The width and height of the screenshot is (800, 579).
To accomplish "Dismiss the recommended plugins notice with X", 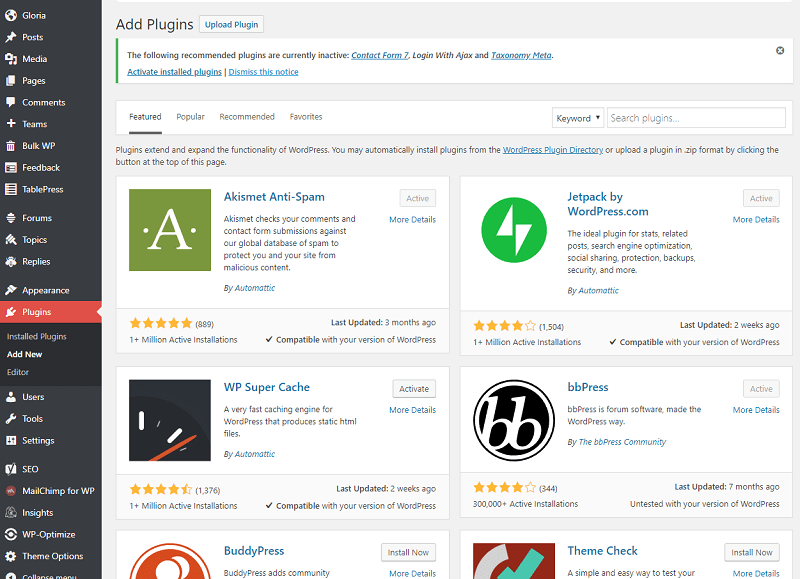I will click(780, 51).
